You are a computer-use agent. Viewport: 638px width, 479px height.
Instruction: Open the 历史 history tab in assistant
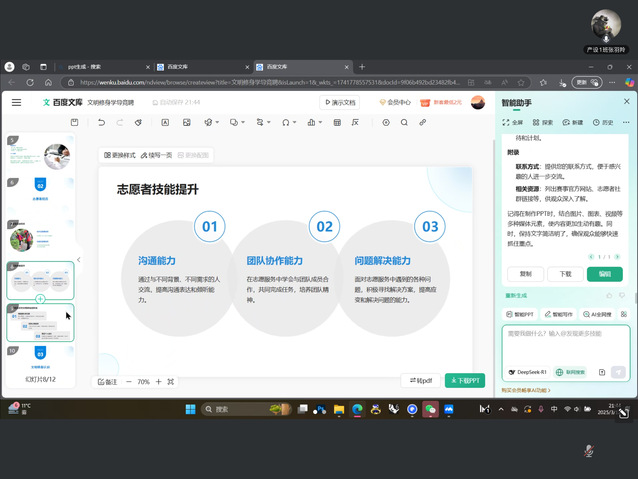[x=605, y=122]
